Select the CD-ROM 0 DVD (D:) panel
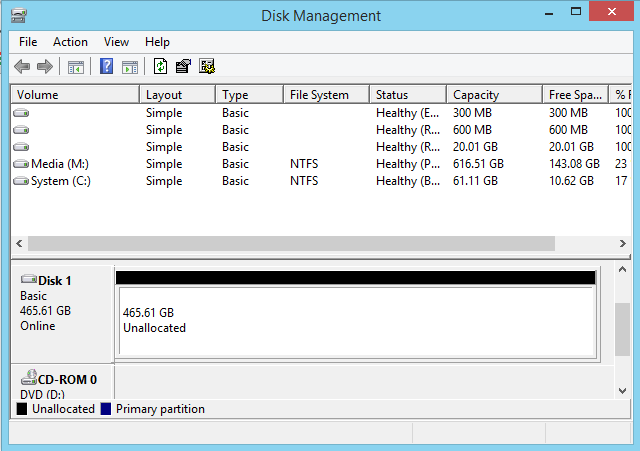640x451 pixels. pos(62,382)
